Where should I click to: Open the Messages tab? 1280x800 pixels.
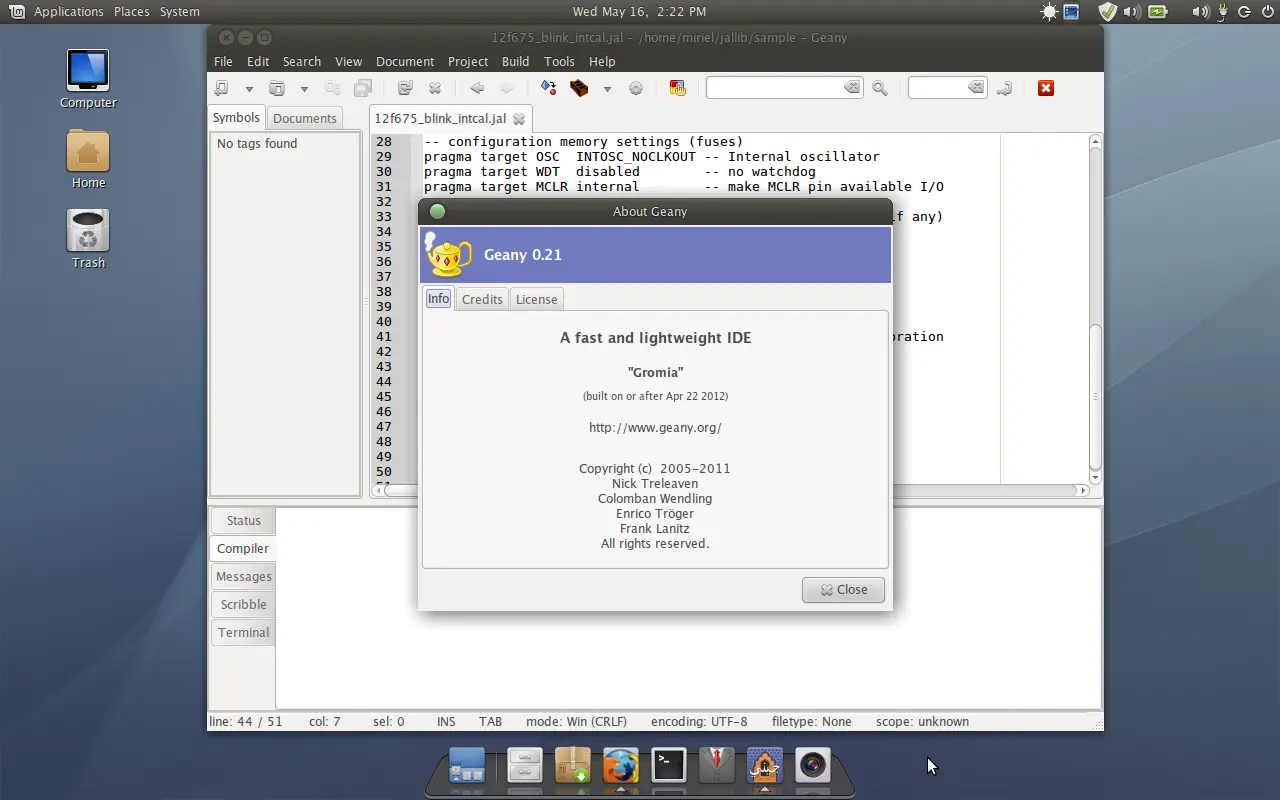[243, 576]
